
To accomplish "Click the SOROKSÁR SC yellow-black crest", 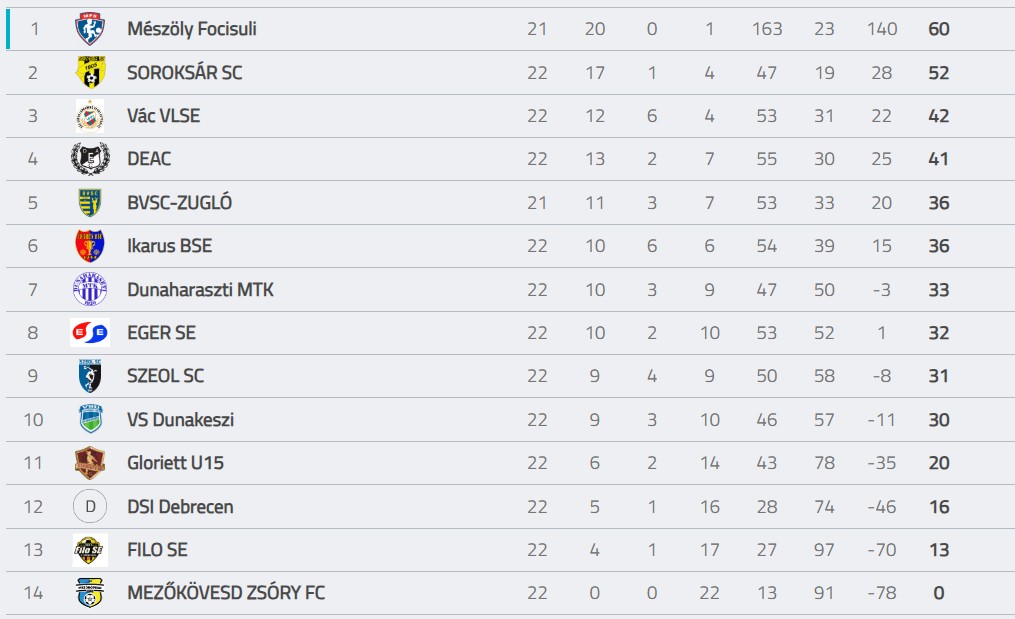I will pos(91,72).
